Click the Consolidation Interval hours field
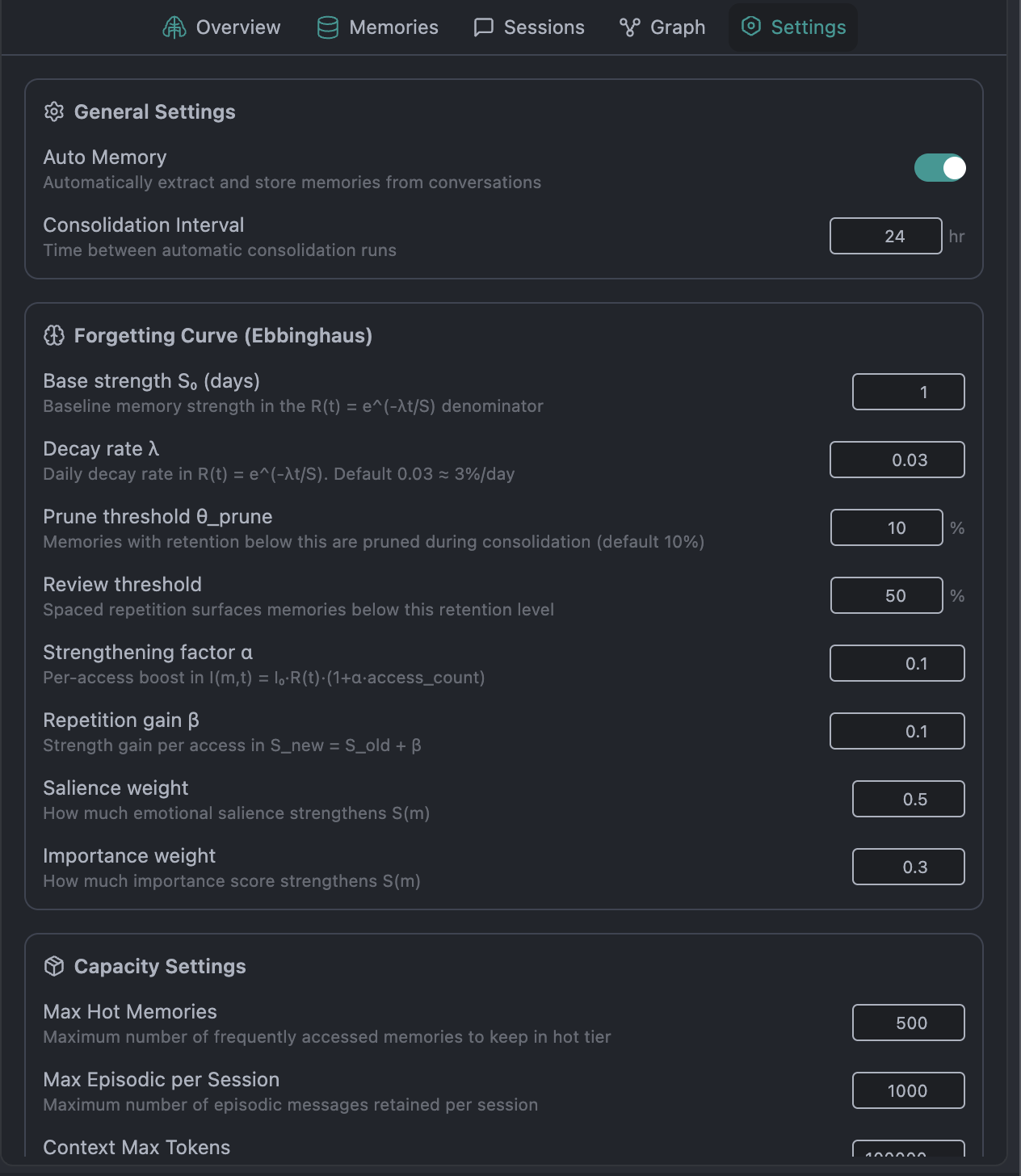This screenshot has width=1021, height=1176. coord(886,236)
